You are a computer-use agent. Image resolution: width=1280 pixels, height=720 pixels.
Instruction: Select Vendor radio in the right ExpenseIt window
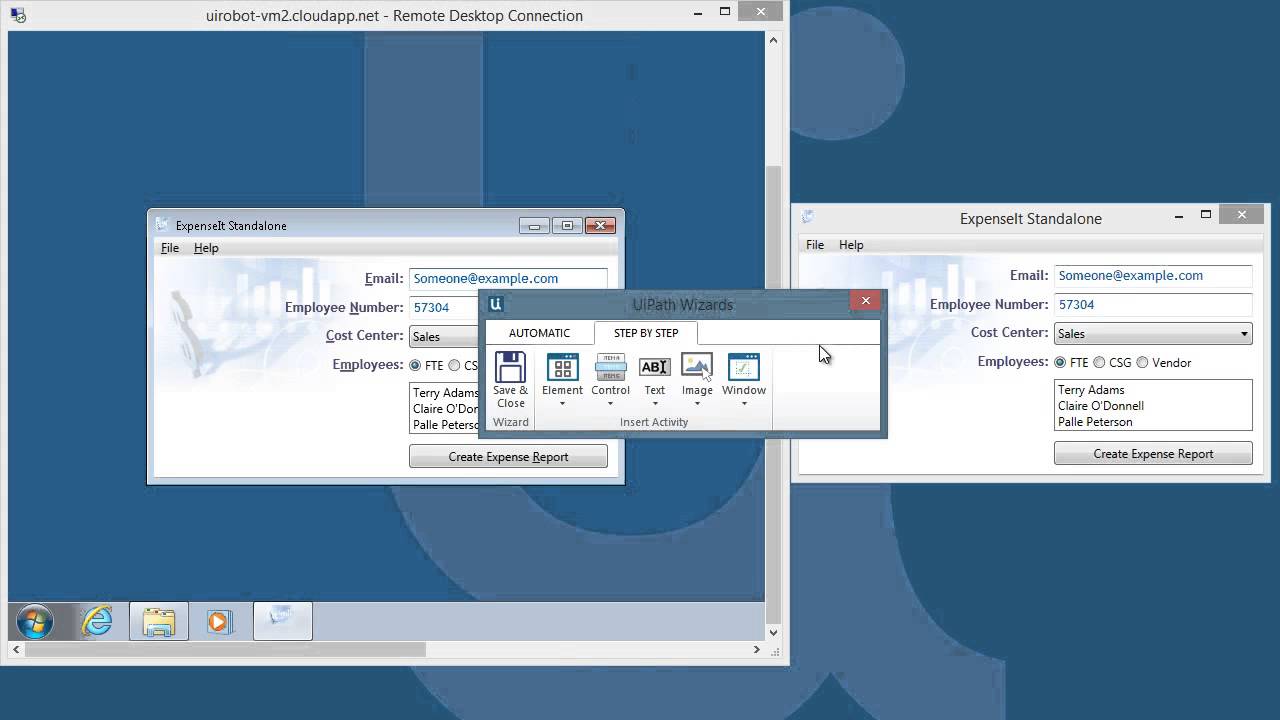pos(1142,362)
